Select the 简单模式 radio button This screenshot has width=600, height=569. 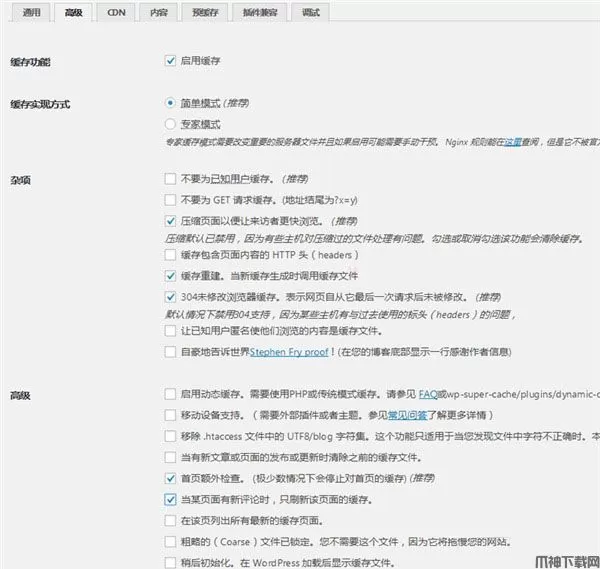point(170,102)
